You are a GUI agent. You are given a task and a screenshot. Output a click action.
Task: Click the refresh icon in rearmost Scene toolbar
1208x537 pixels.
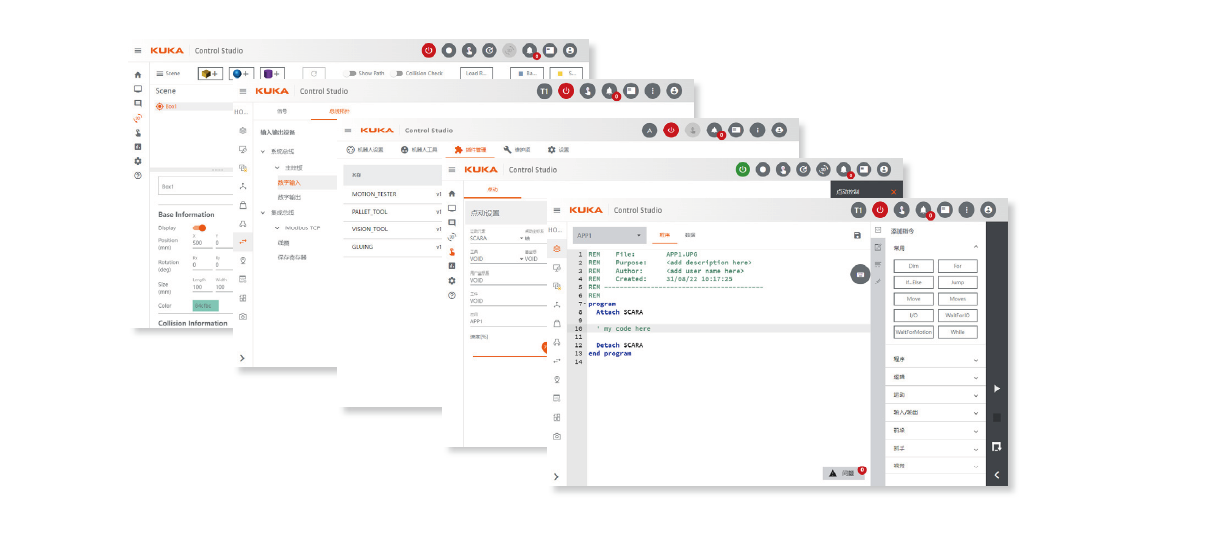coord(314,73)
